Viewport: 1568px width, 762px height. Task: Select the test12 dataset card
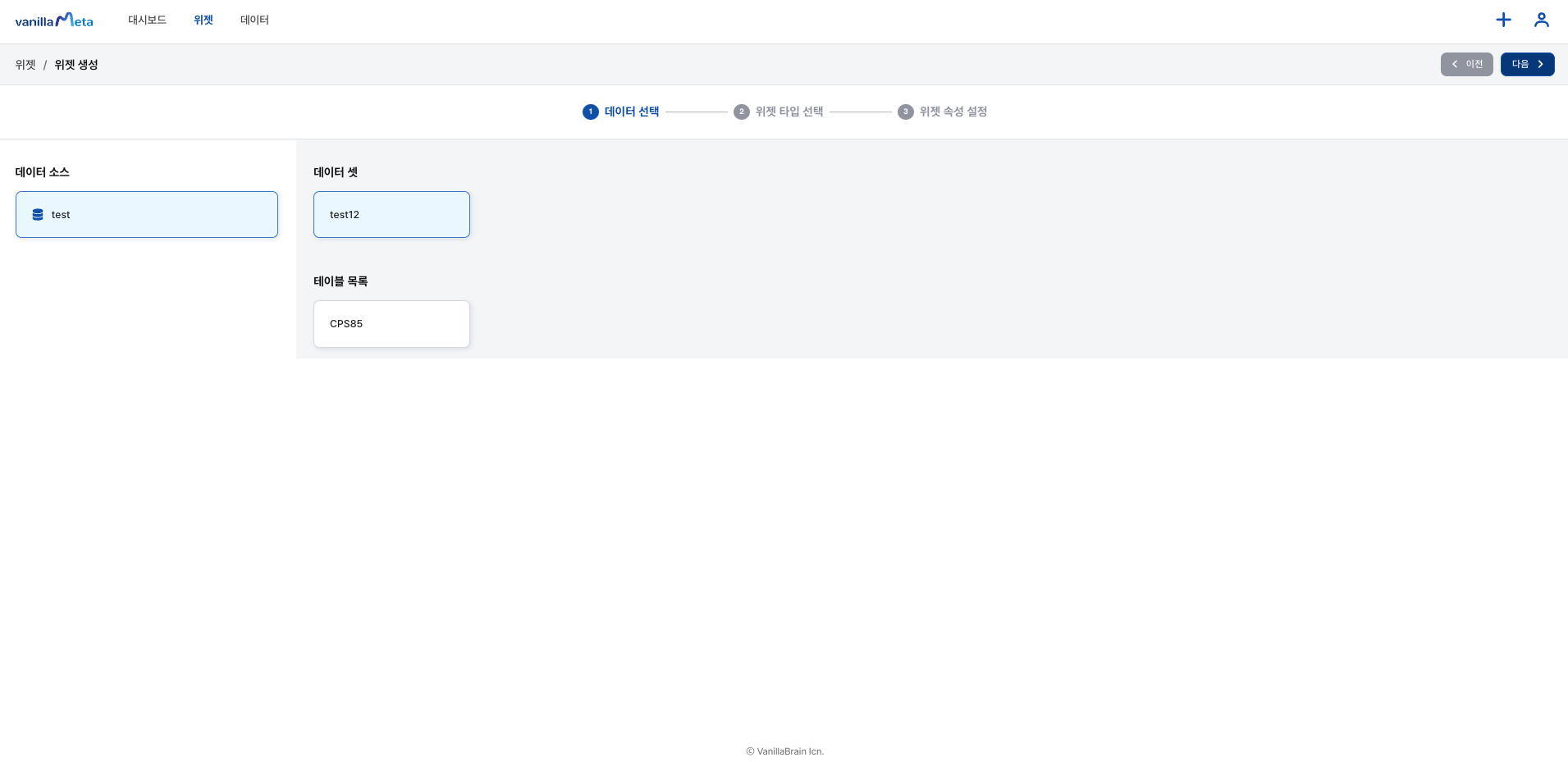tap(391, 215)
